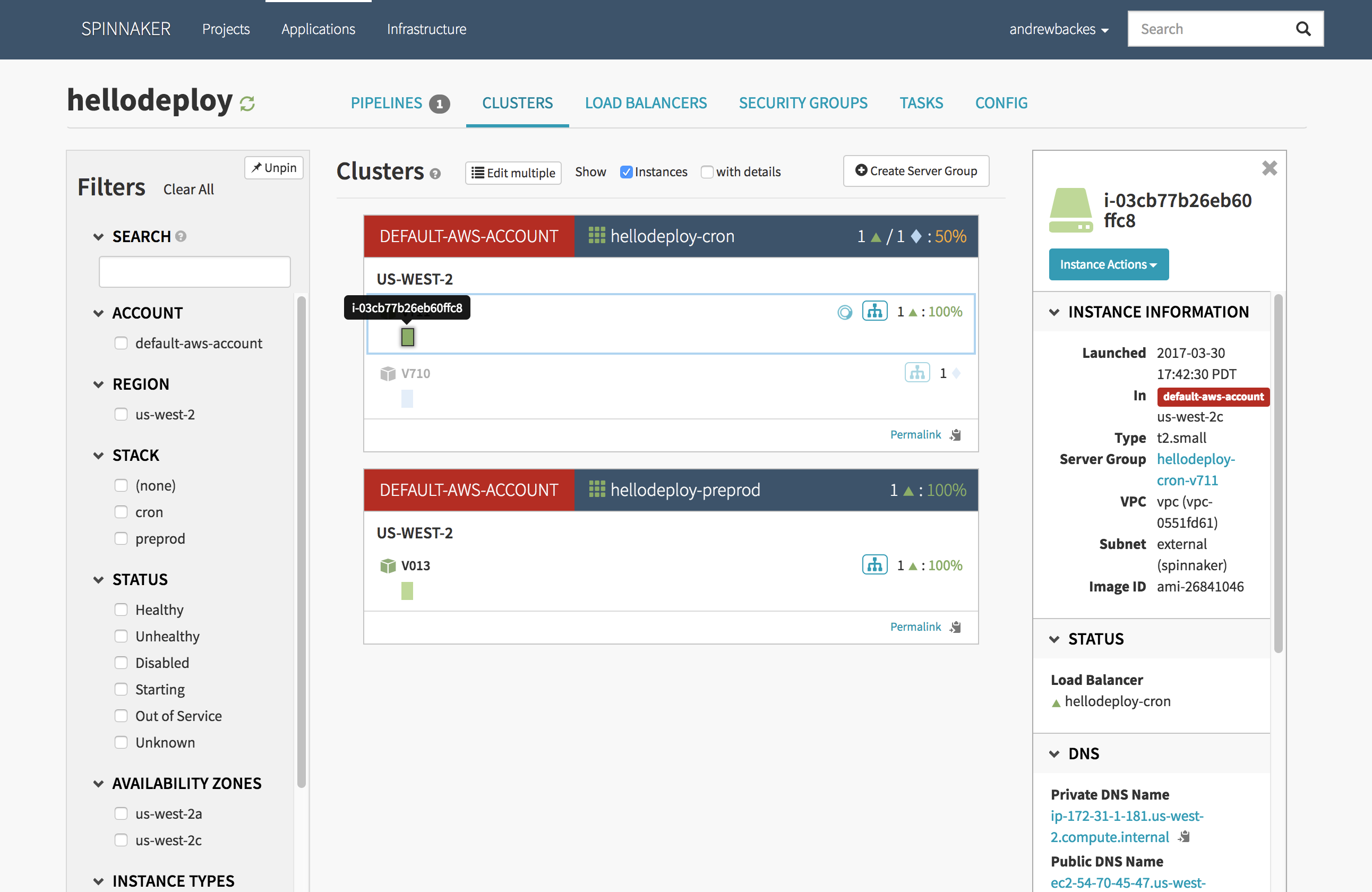Click Create Server Group button
Viewport: 1372px width, 892px height.
coord(915,171)
